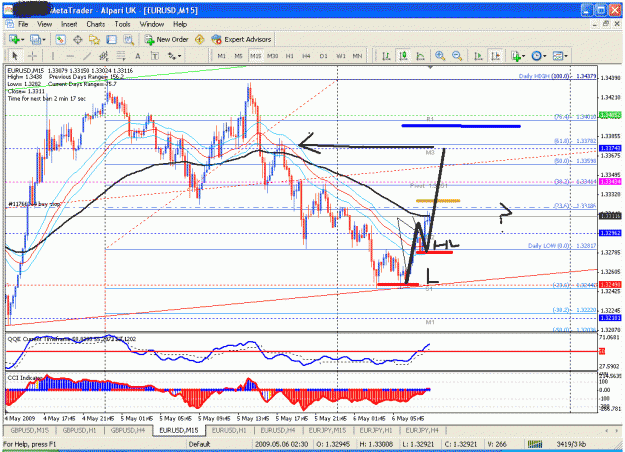Open the Help menu

click(180, 24)
